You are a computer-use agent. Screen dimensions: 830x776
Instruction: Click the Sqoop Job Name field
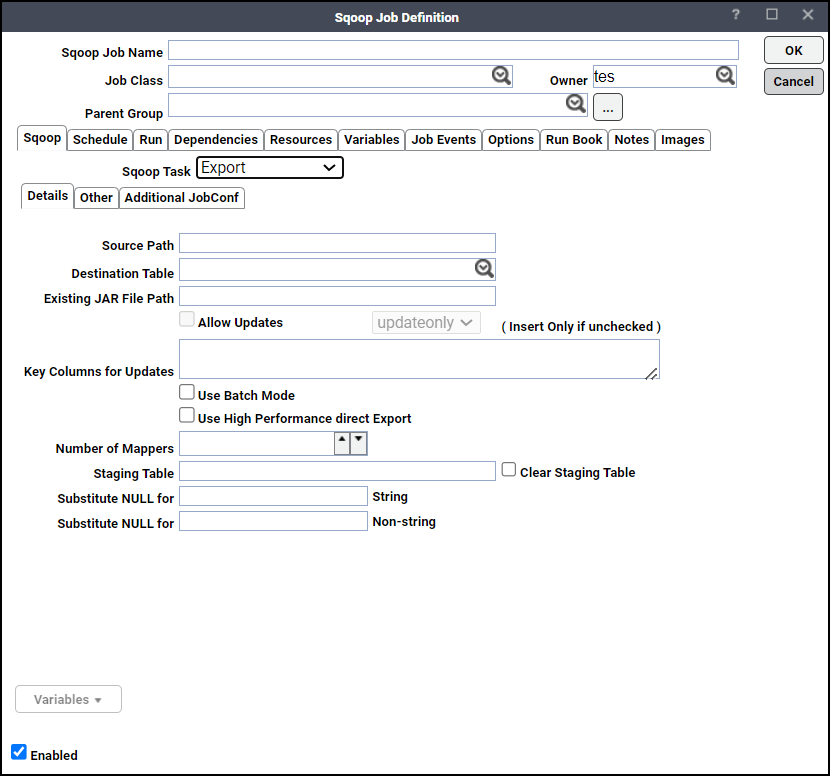pyautogui.click(x=453, y=50)
